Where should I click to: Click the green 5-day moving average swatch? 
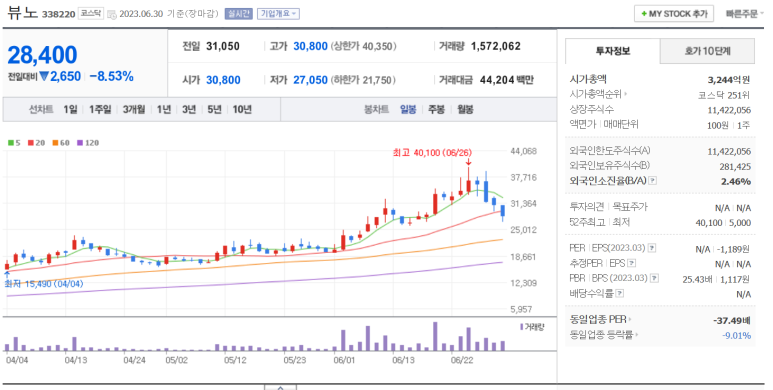[10, 143]
